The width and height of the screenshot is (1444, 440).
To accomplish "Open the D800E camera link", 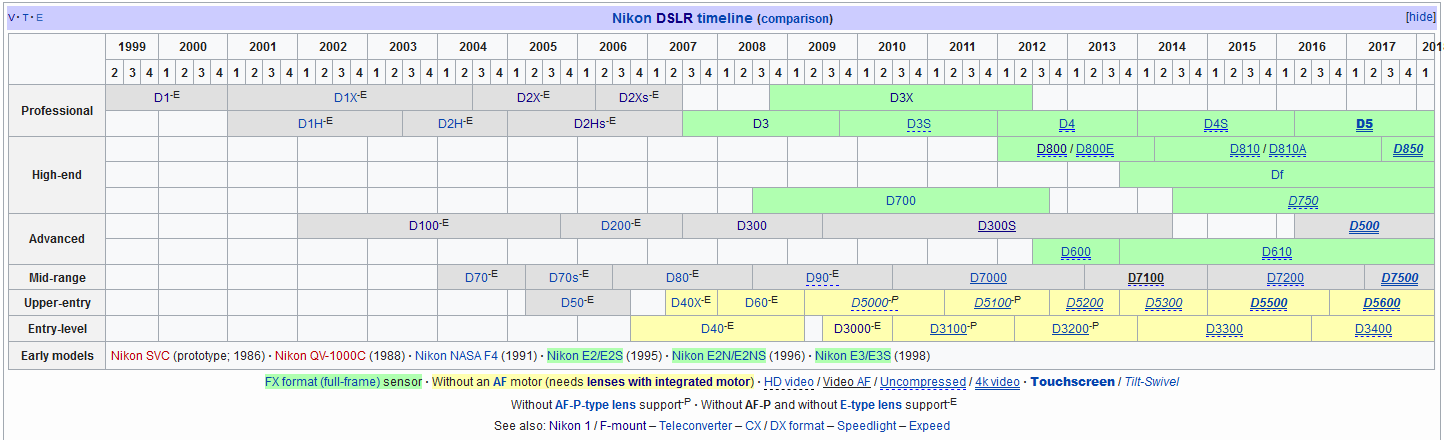I will point(1095,150).
